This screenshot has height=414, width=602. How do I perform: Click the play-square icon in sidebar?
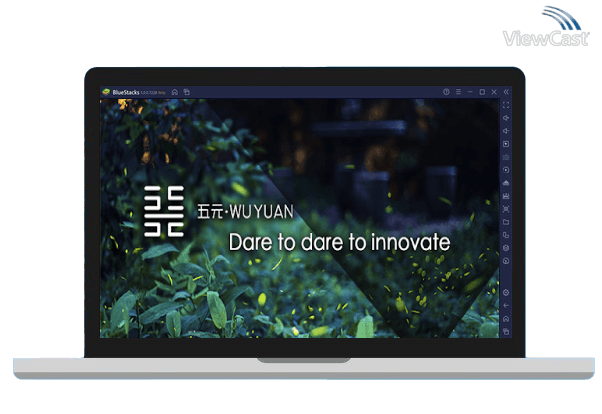click(x=506, y=144)
